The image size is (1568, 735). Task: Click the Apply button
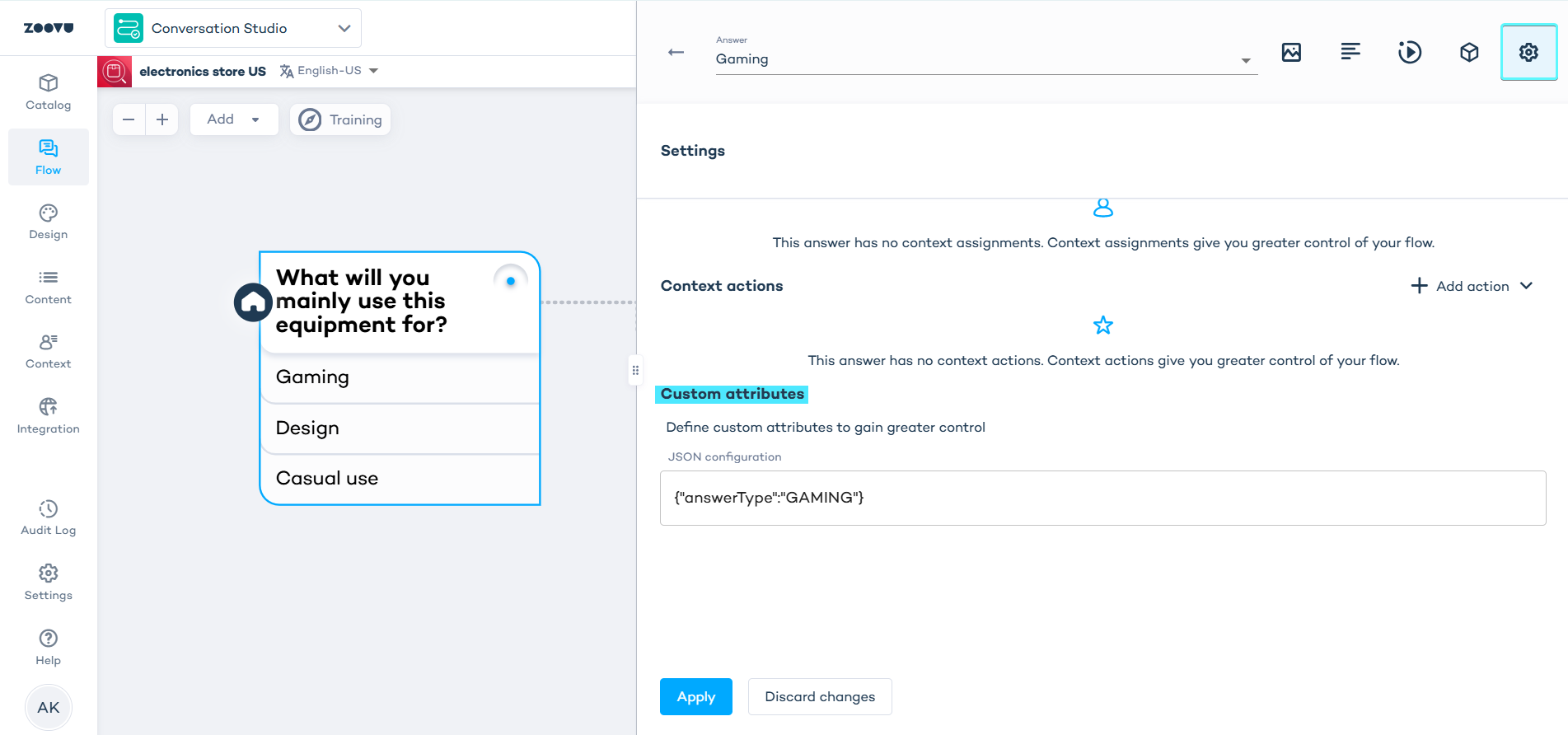pyautogui.click(x=695, y=696)
